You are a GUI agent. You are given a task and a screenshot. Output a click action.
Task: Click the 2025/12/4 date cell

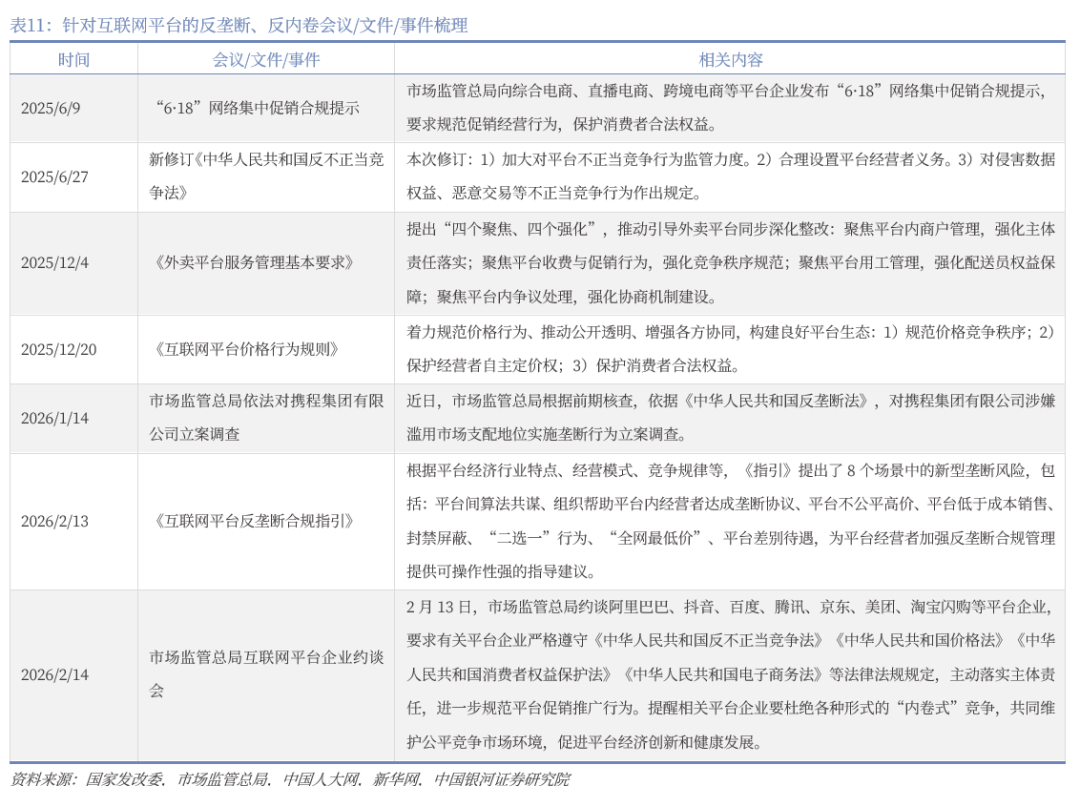(x=54, y=263)
